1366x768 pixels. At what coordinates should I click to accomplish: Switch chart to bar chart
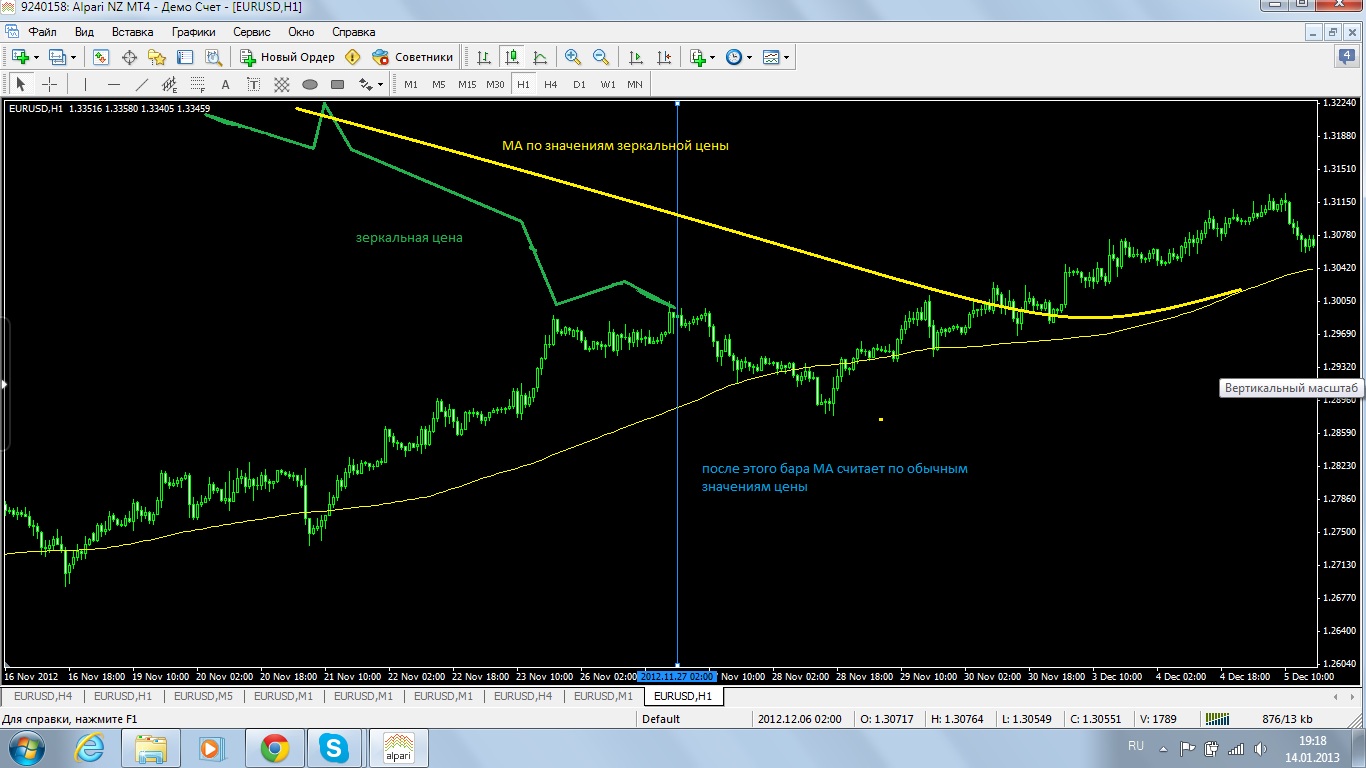484,57
